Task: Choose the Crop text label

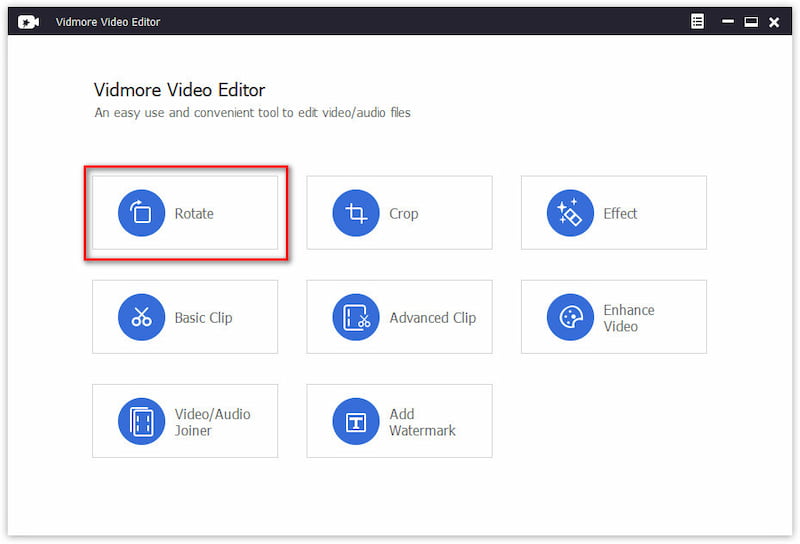Action: tap(404, 214)
